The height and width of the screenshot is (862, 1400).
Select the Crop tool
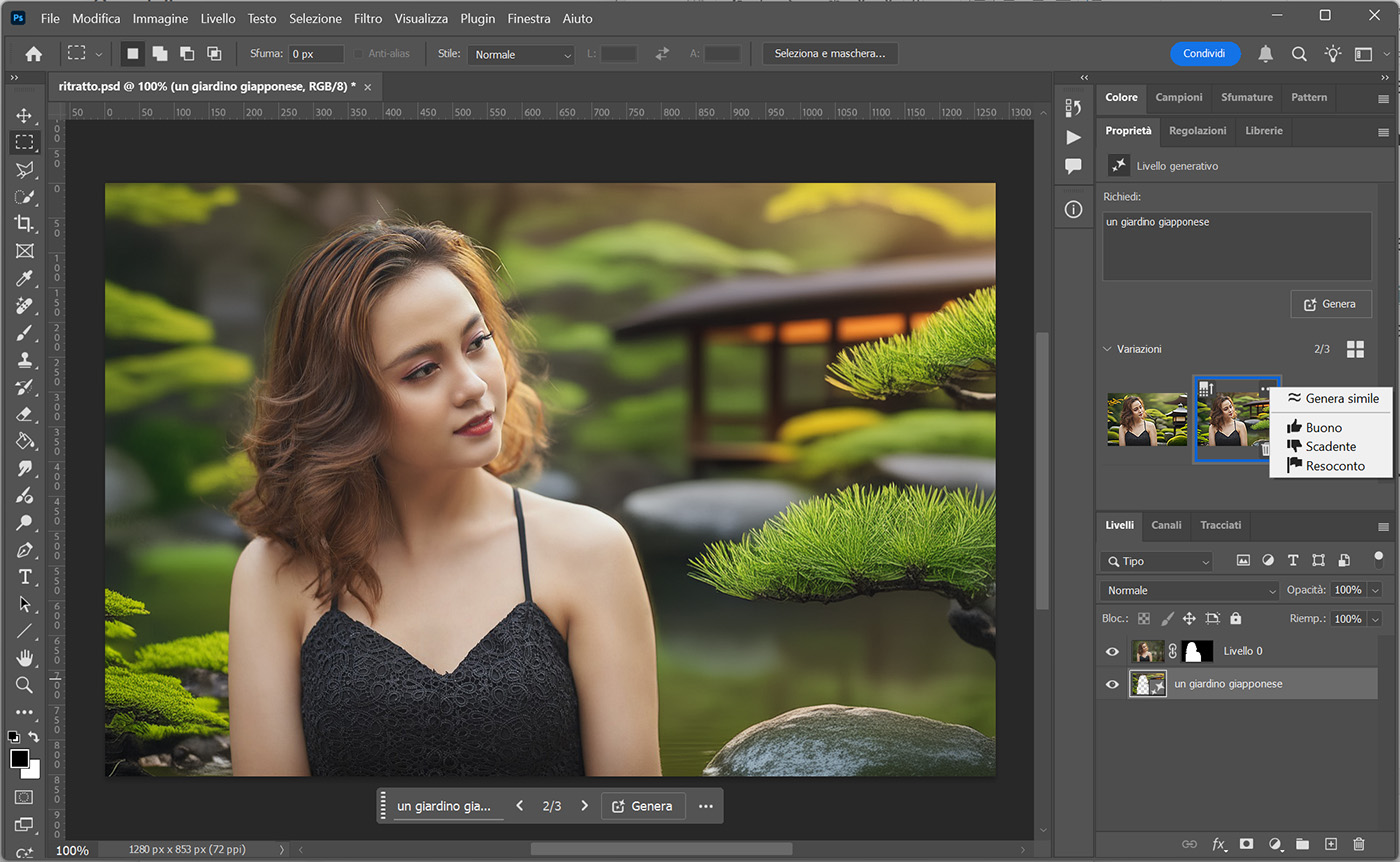[25, 223]
